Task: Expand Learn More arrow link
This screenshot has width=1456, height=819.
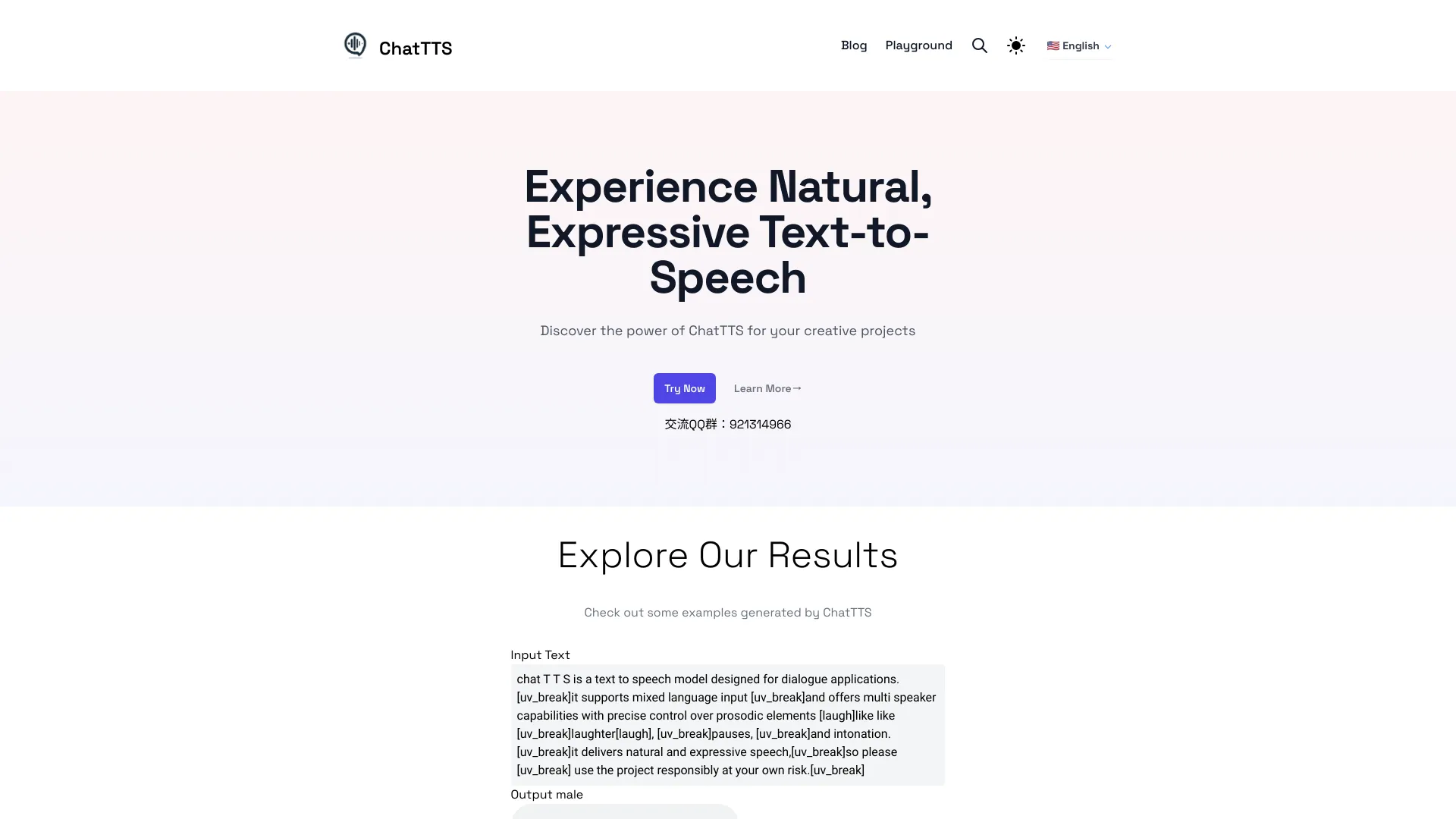Action: point(767,387)
